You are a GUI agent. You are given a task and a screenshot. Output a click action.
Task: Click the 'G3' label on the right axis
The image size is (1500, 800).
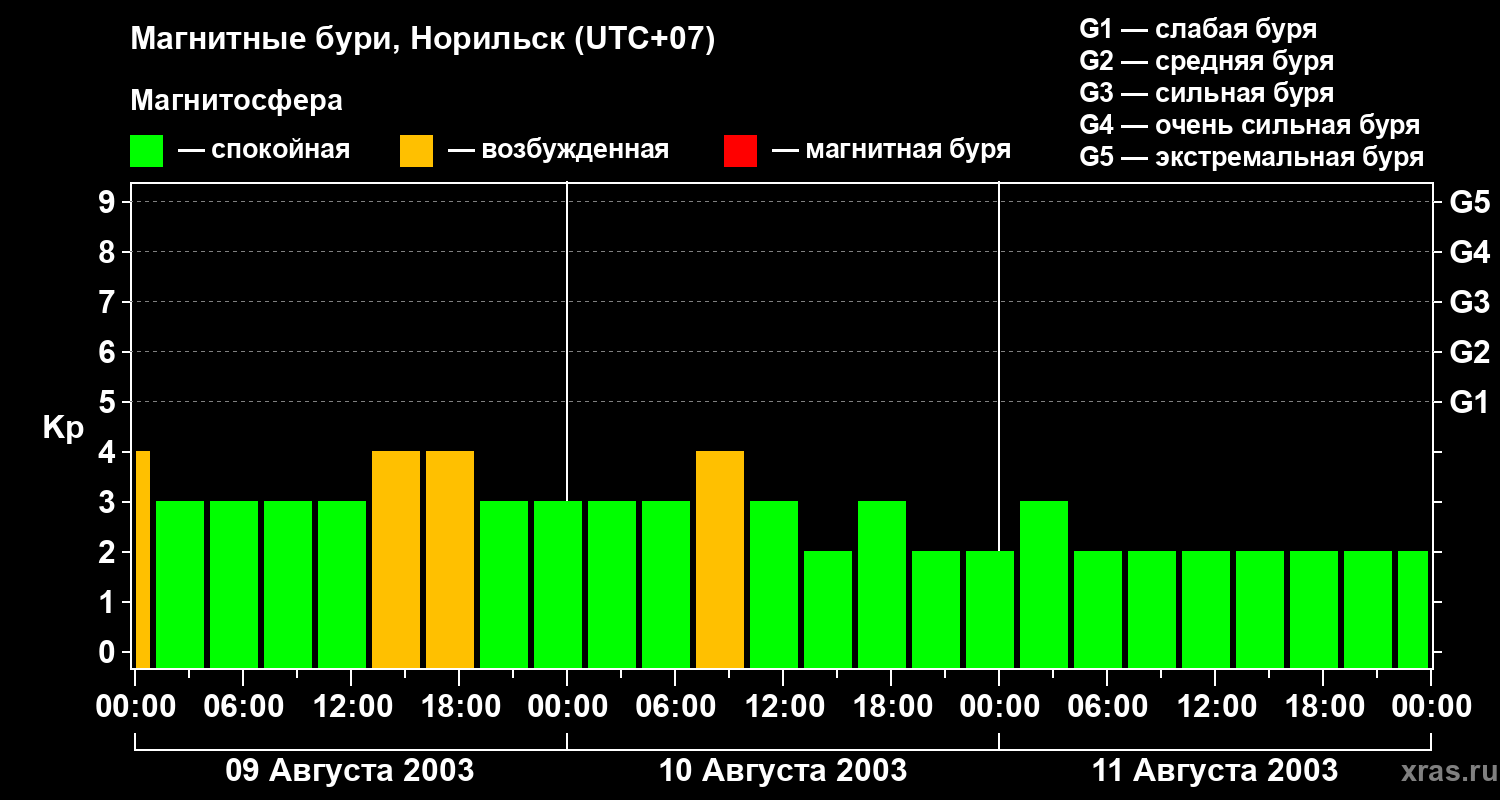(x=1469, y=302)
